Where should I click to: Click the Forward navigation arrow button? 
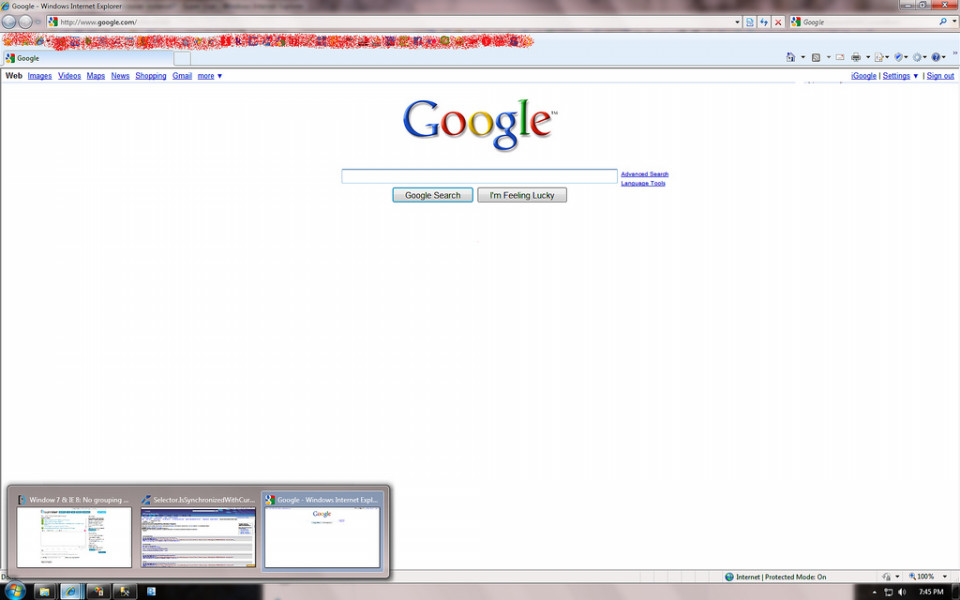(25, 22)
